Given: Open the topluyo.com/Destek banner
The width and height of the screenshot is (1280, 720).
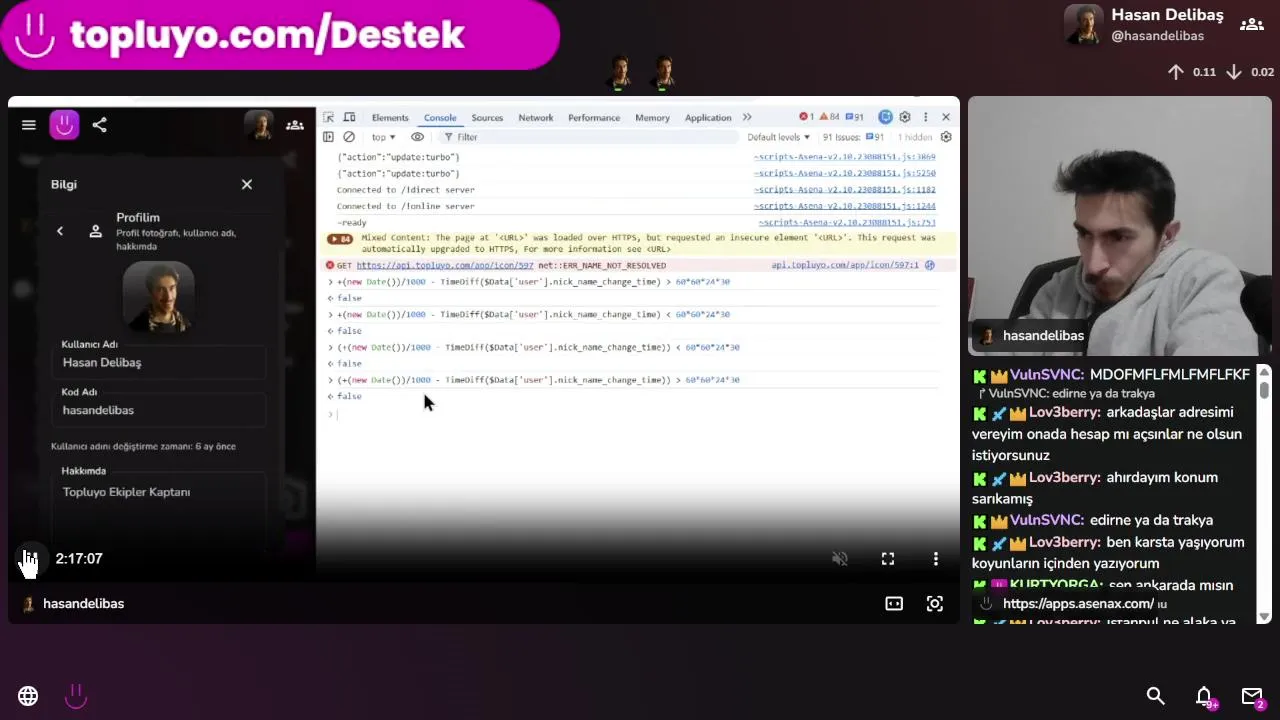Looking at the screenshot, I should tap(279, 35).
